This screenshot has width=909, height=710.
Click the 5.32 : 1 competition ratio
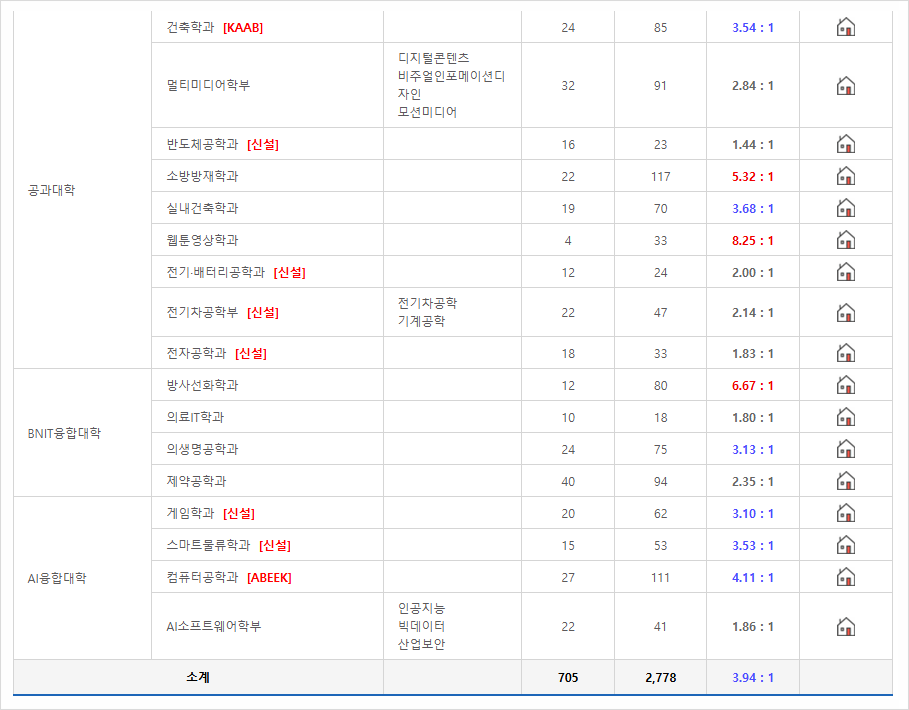pos(752,177)
